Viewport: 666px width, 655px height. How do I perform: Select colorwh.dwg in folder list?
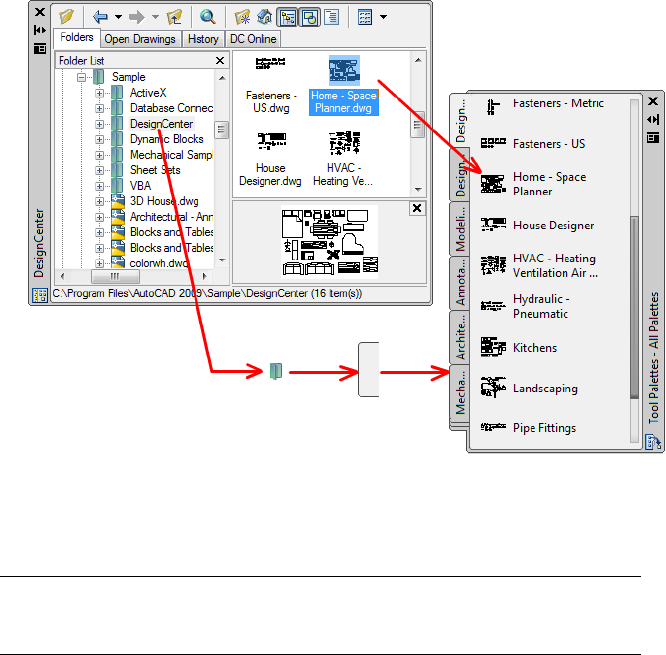click(158, 263)
